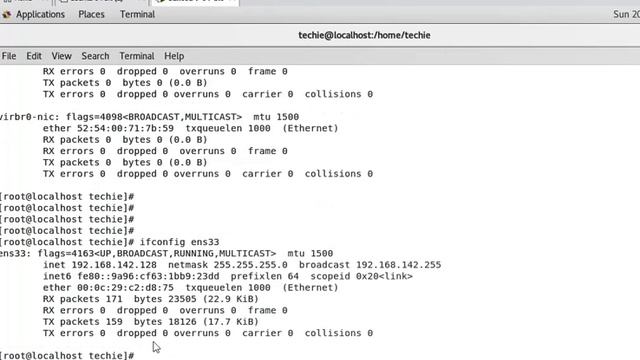Click the RX packets 171 line
The image size is (640, 360).
pos(151,299)
